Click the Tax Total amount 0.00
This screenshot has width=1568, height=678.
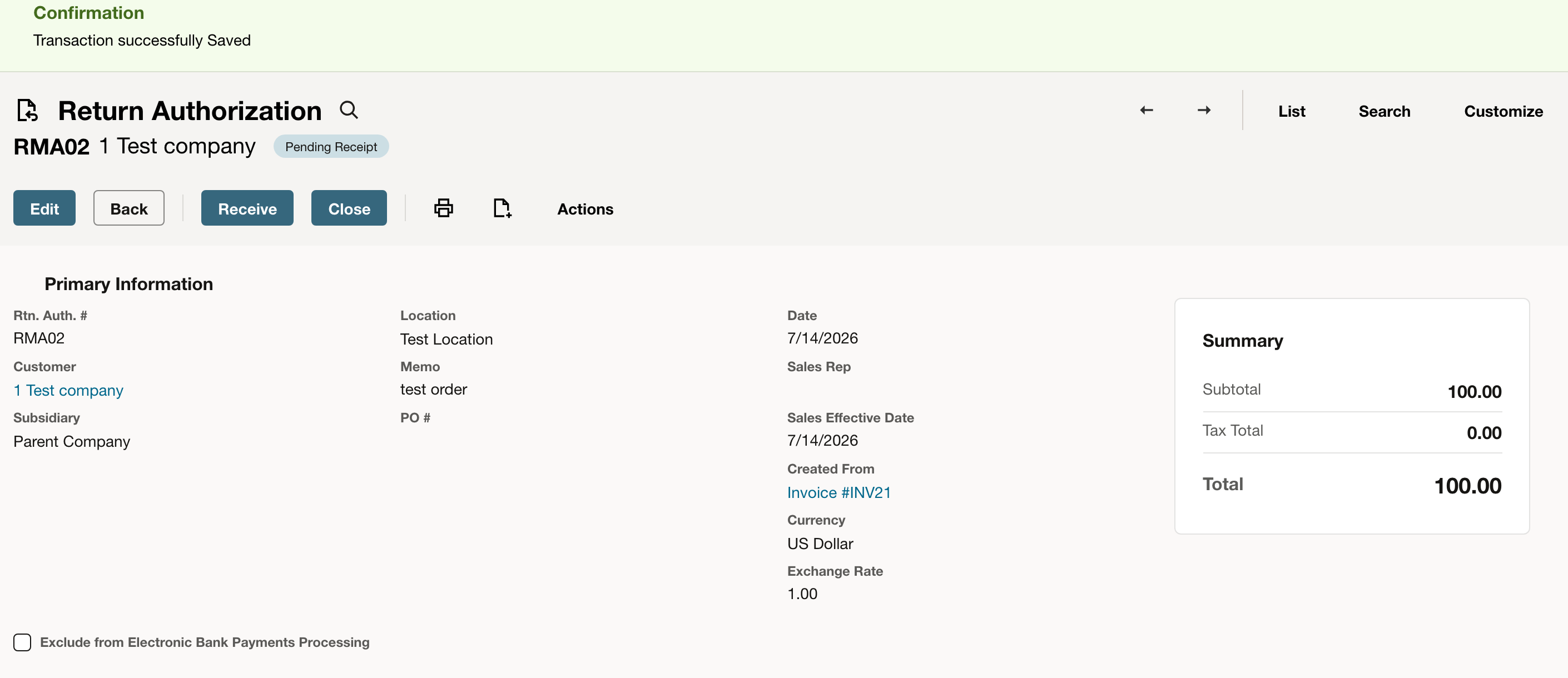point(1484,433)
